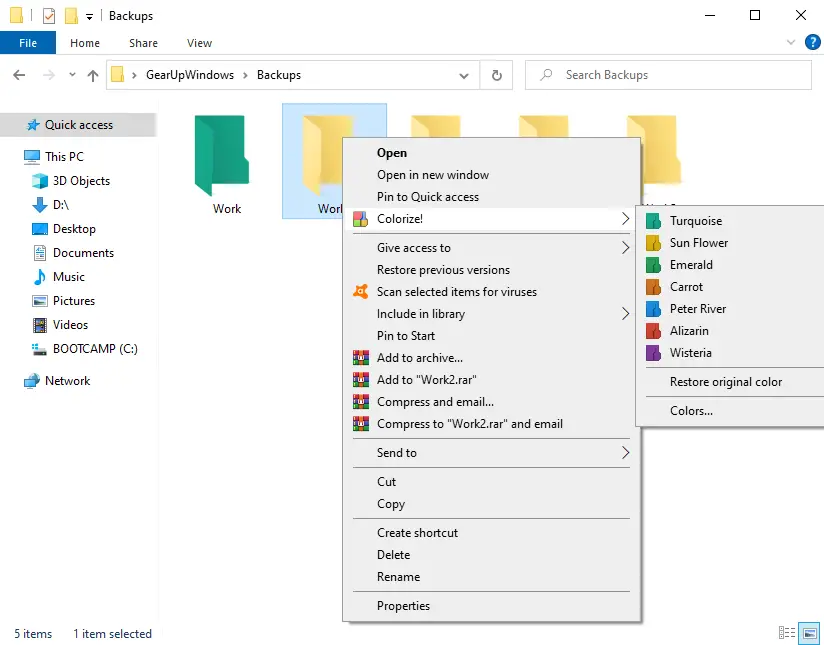Screen dimensions: 824x645
Task: Switch to the Home ribbon tab
Action: [x=85, y=43]
